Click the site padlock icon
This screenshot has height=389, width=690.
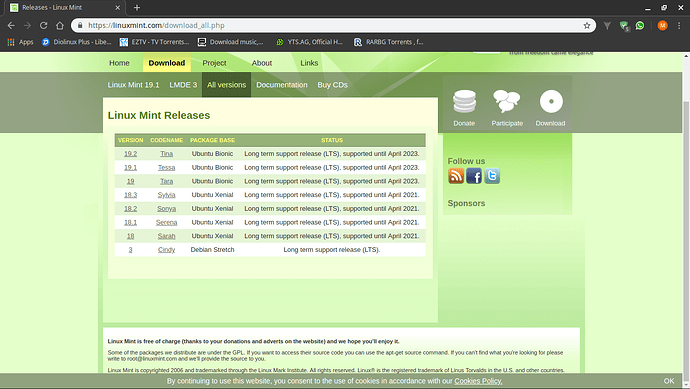(80, 26)
